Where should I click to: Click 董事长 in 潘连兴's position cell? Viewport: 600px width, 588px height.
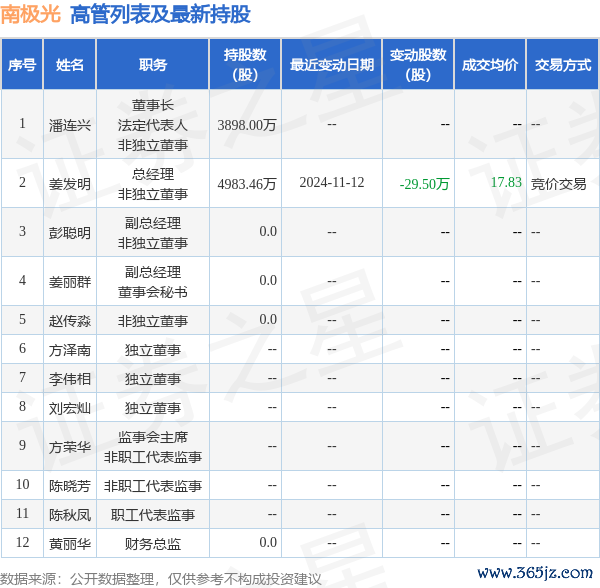(153, 106)
